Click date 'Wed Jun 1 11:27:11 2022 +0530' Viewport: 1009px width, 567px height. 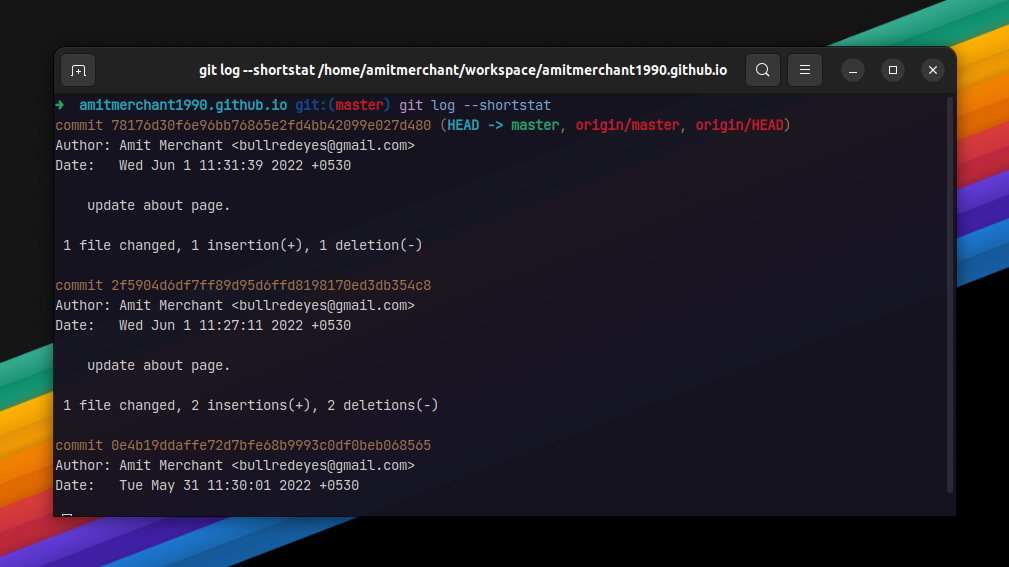coord(235,326)
